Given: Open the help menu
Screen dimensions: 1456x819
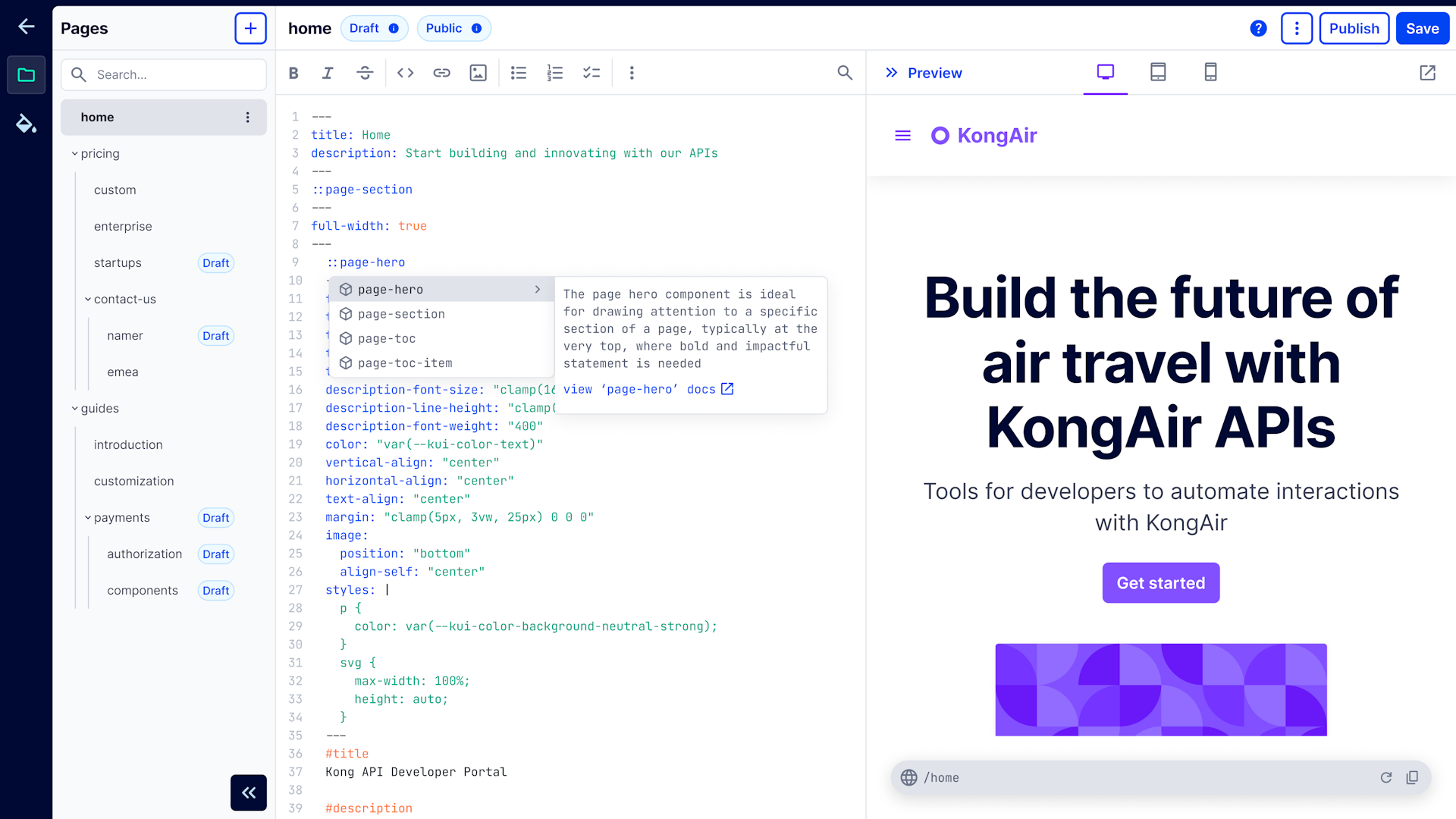Looking at the screenshot, I should [x=1258, y=28].
